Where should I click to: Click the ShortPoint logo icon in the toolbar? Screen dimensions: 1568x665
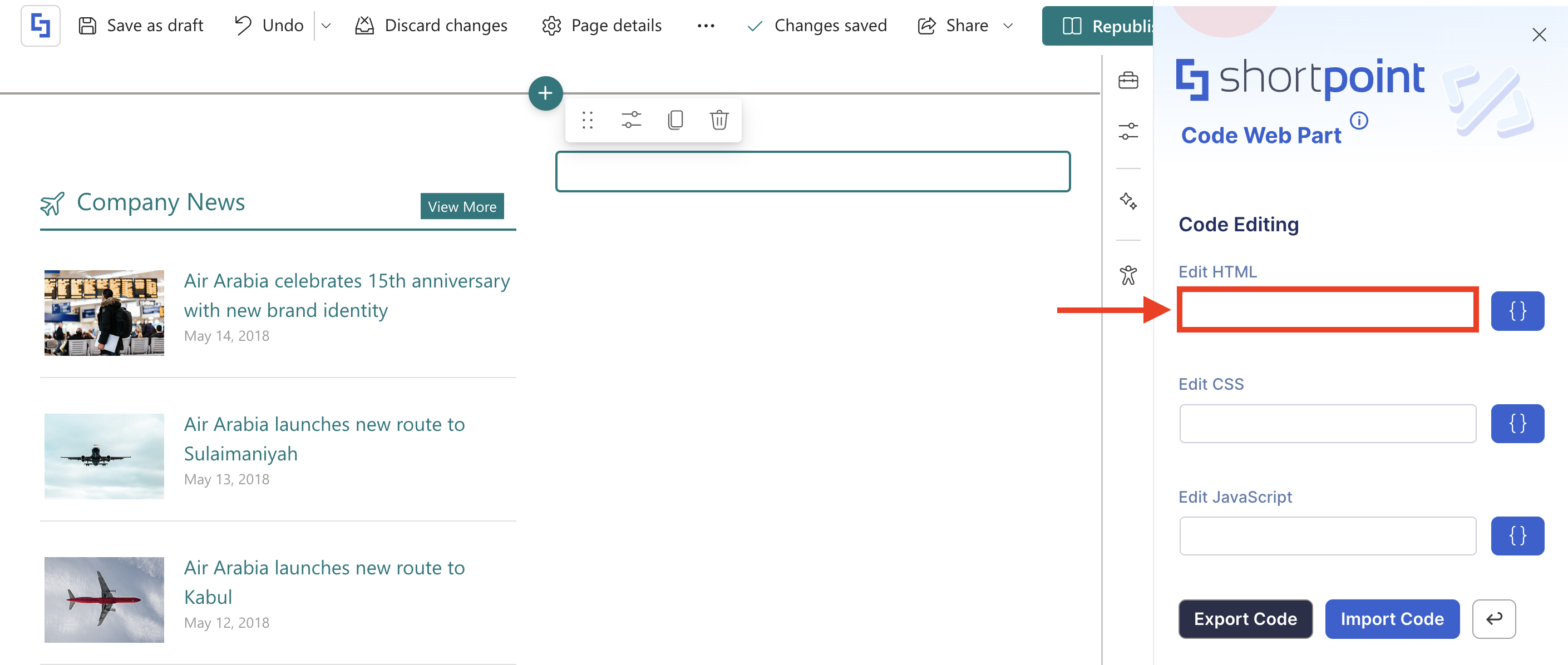40,26
